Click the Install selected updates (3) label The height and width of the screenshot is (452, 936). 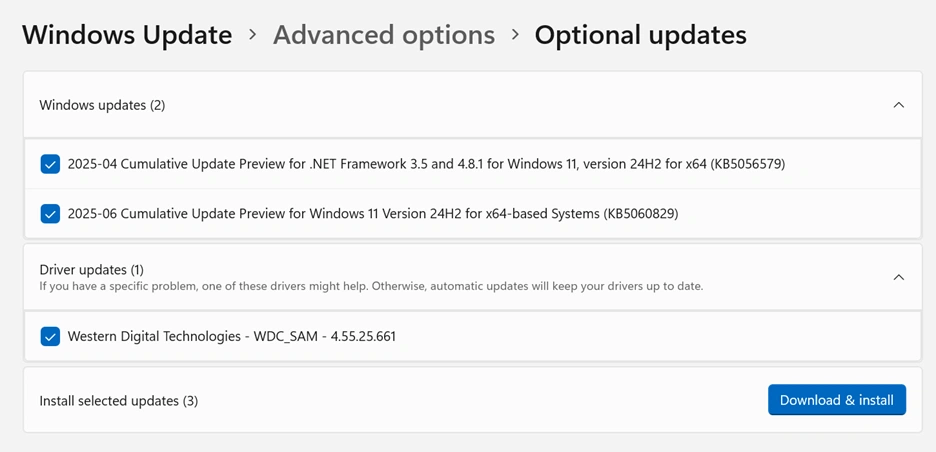(119, 401)
